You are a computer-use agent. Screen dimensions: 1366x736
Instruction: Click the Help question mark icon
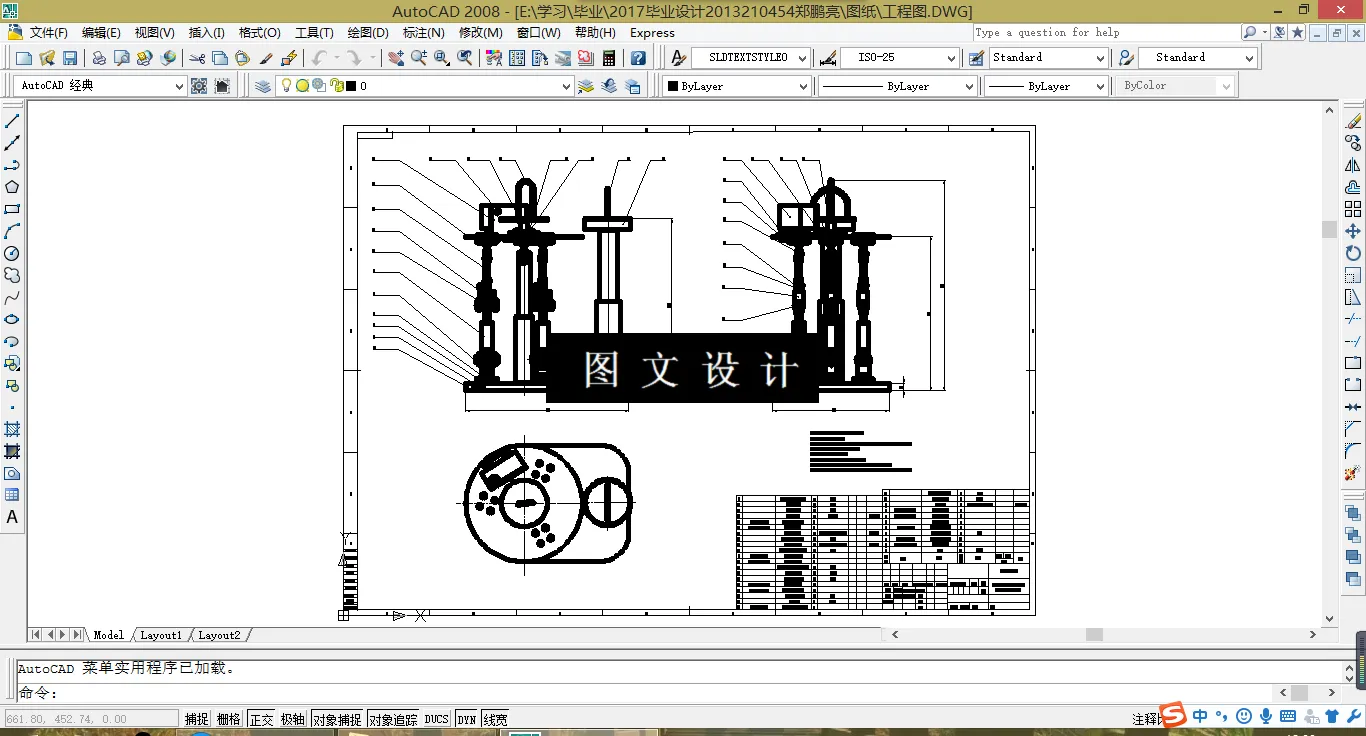pyautogui.click(x=637, y=58)
